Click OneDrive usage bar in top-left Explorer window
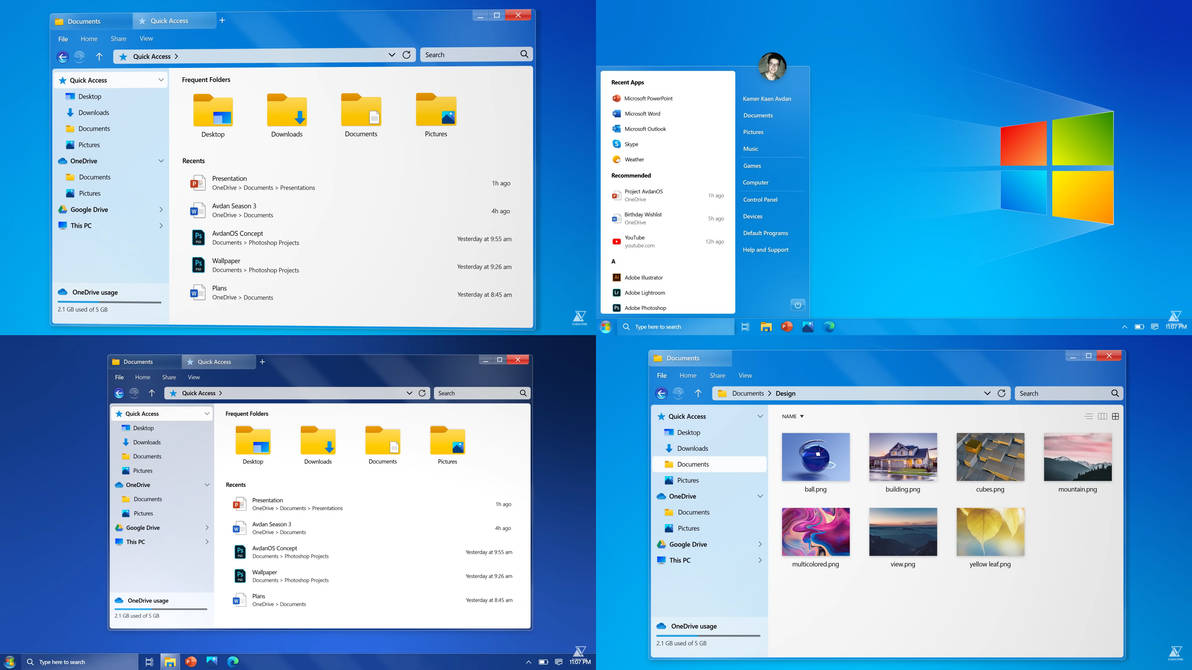The width and height of the screenshot is (1192, 670). coord(110,302)
